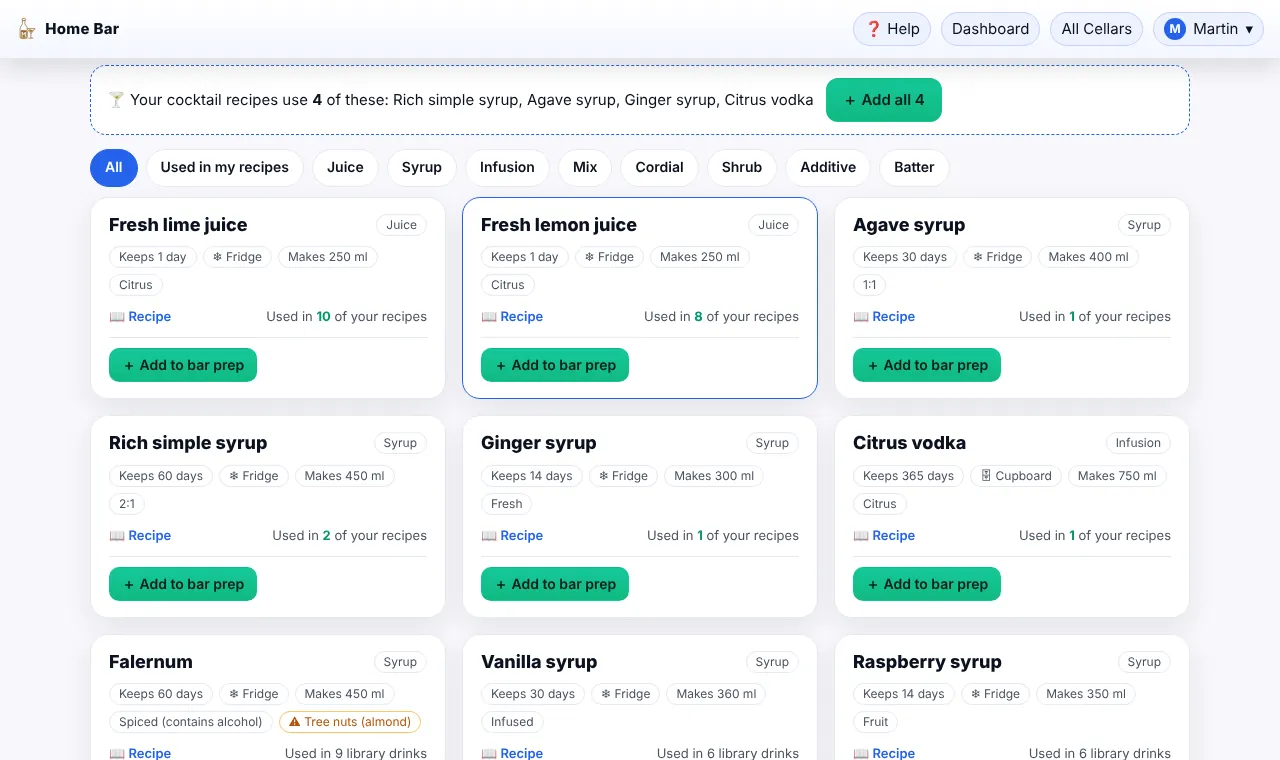Screen dimensions: 1280x760
Task: Open All Cellars
Action: click(1096, 29)
